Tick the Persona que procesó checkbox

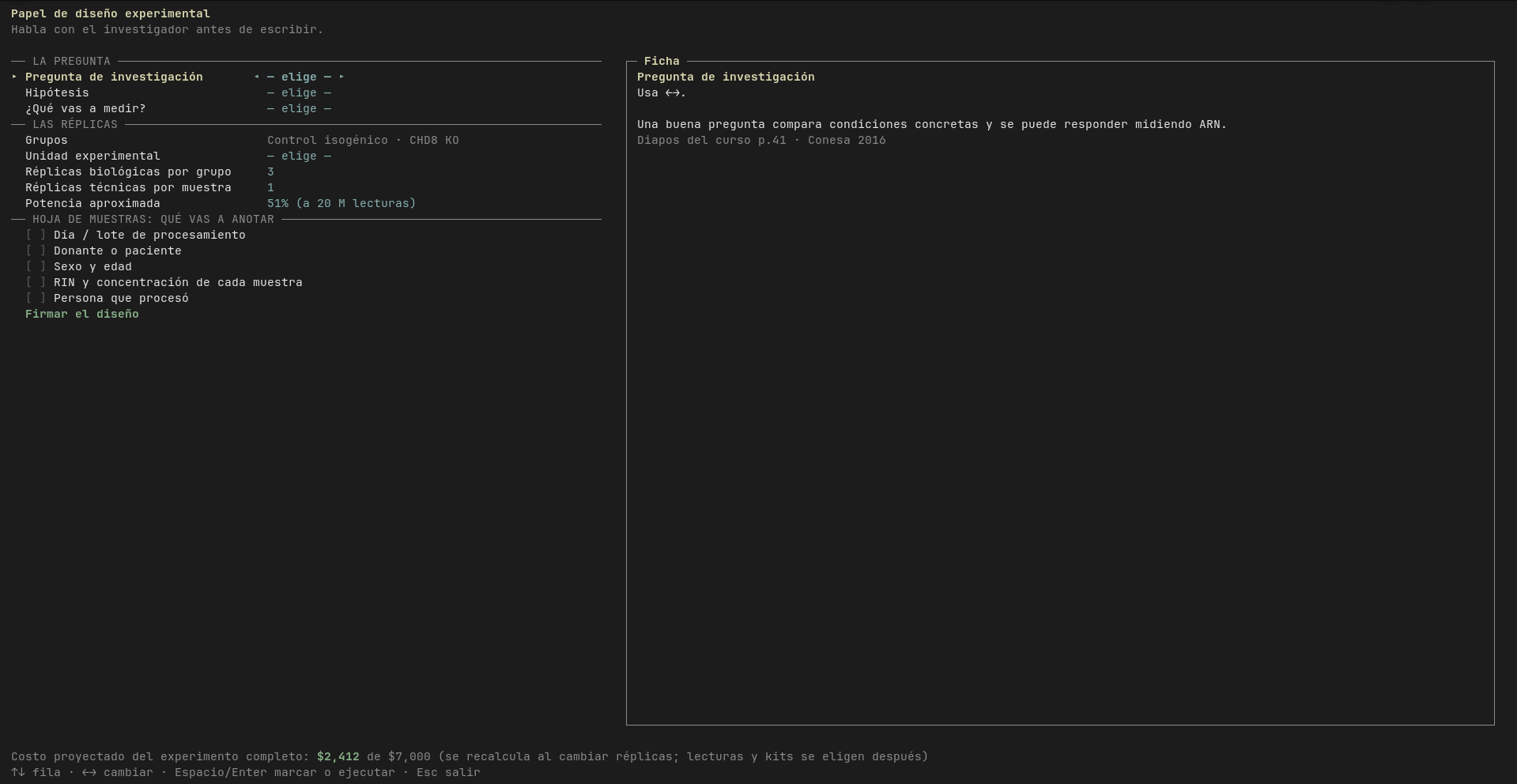tap(36, 298)
